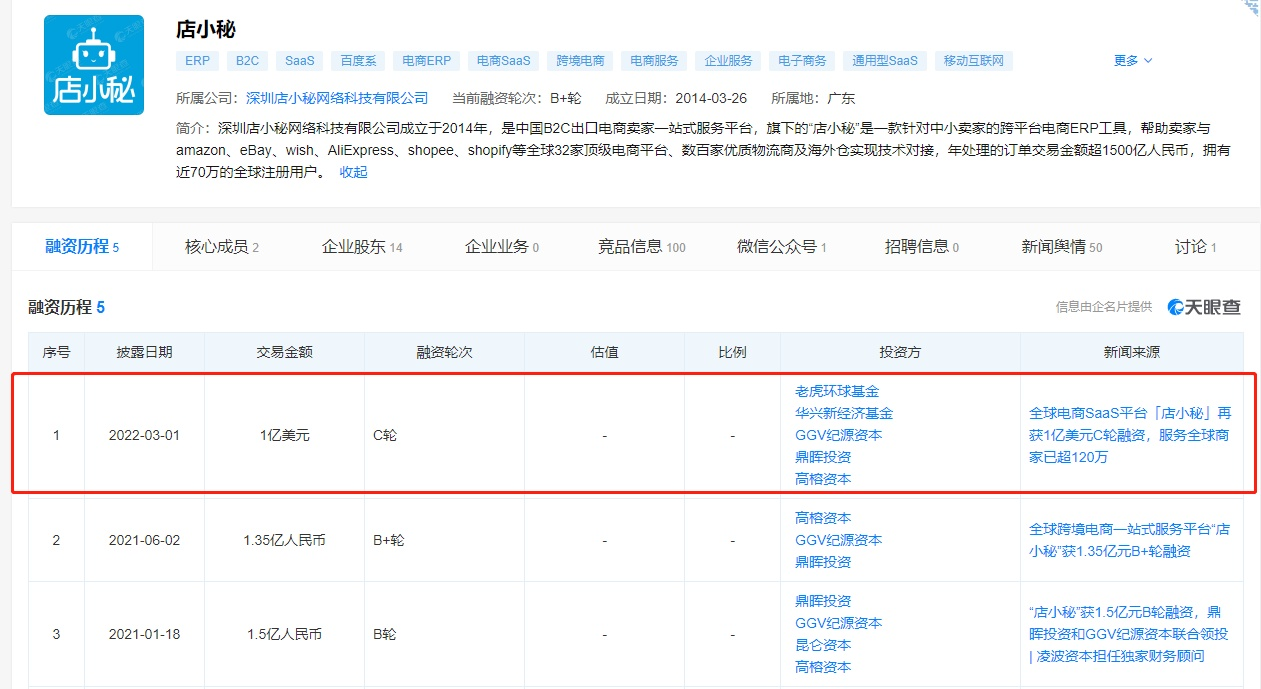Viewport: 1261px width, 689px height.
Task: Click the date 2021-06-02 cell
Action: (144, 541)
